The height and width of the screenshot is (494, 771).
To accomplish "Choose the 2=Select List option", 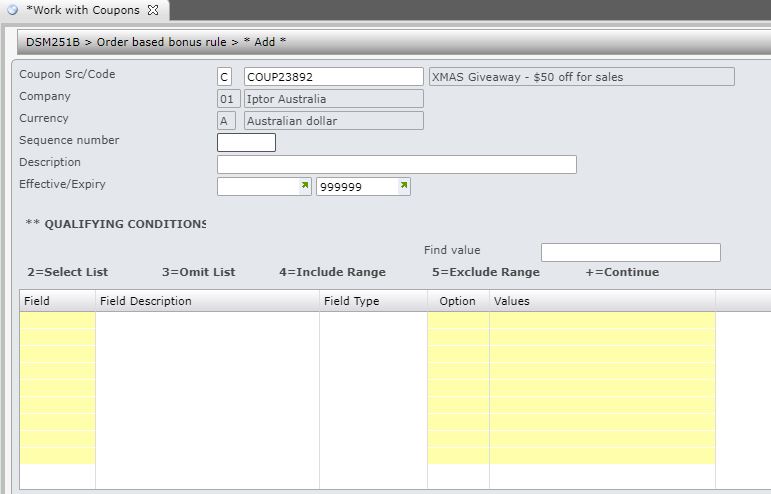I will [x=68, y=272].
